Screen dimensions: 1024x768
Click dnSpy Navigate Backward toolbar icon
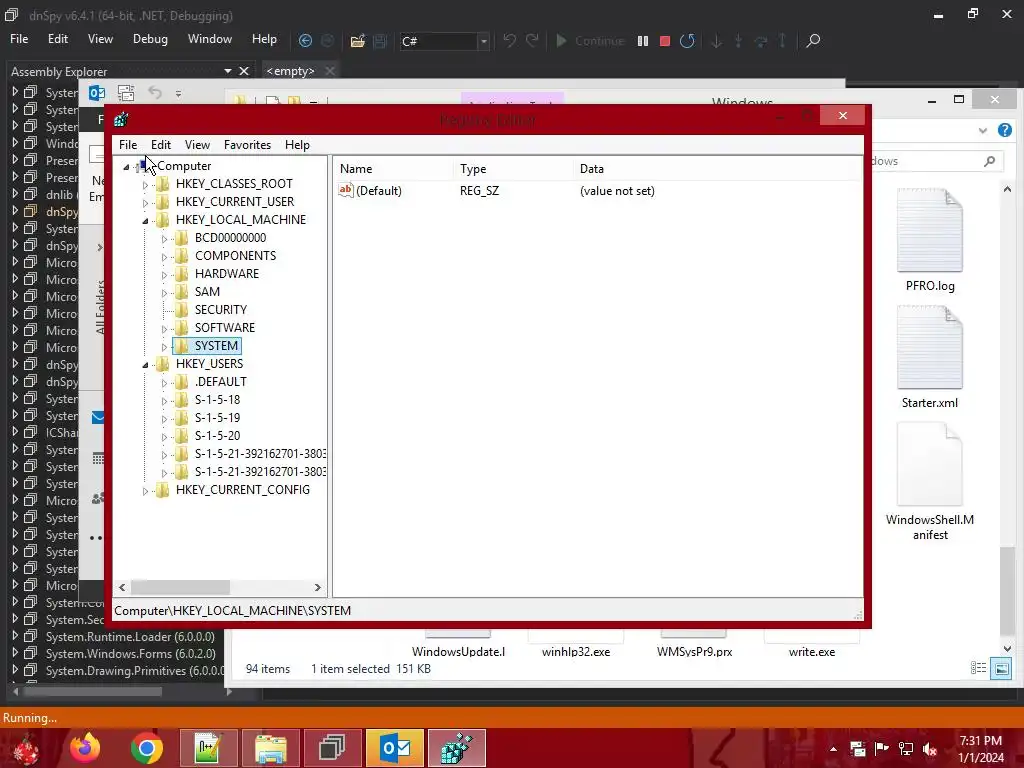coord(305,40)
